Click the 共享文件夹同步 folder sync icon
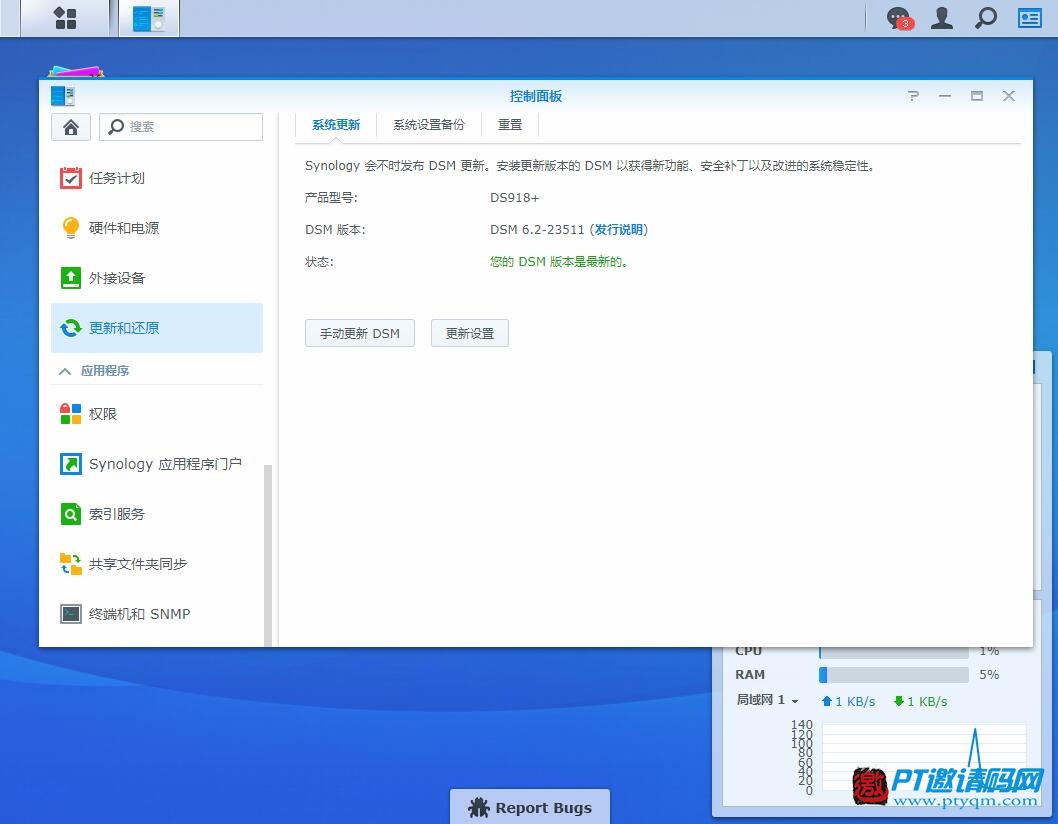The width and height of the screenshot is (1058, 824). [x=71, y=564]
